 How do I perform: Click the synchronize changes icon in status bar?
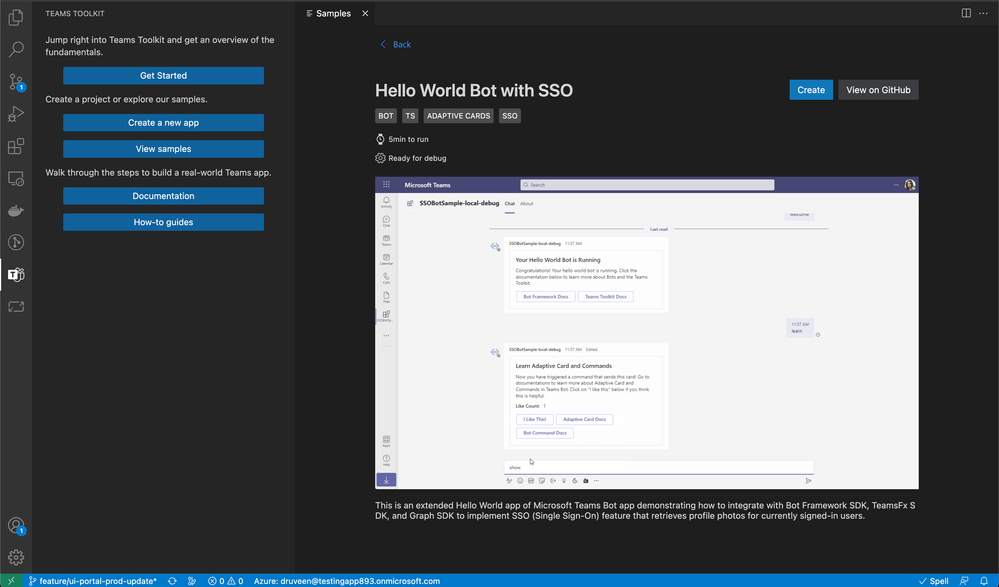pyautogui.click(x=172, y=581)
